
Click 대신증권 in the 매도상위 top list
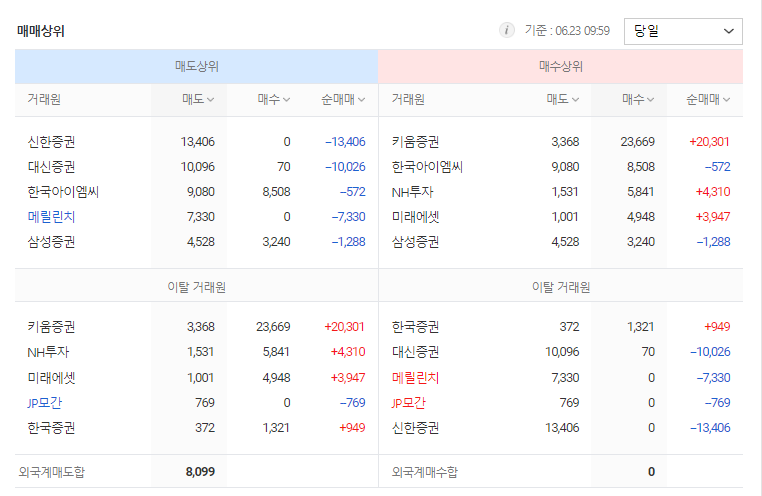pyautogui.click(x=51, y=167)
